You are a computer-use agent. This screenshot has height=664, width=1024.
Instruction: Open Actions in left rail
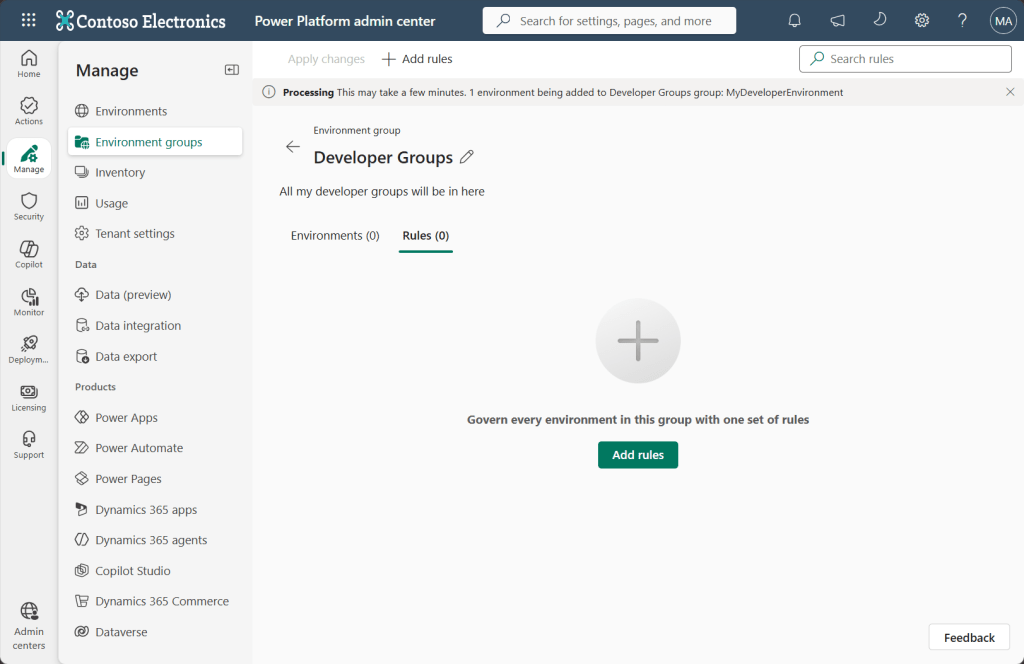coord(29,111)
